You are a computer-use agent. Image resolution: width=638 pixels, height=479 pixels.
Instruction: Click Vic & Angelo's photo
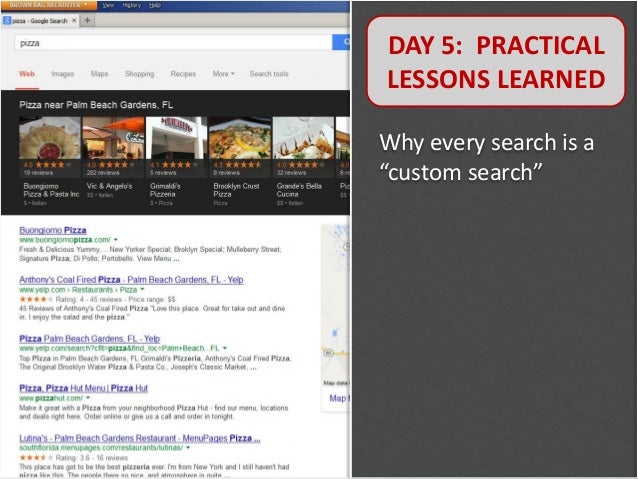[x=113, y=138]
